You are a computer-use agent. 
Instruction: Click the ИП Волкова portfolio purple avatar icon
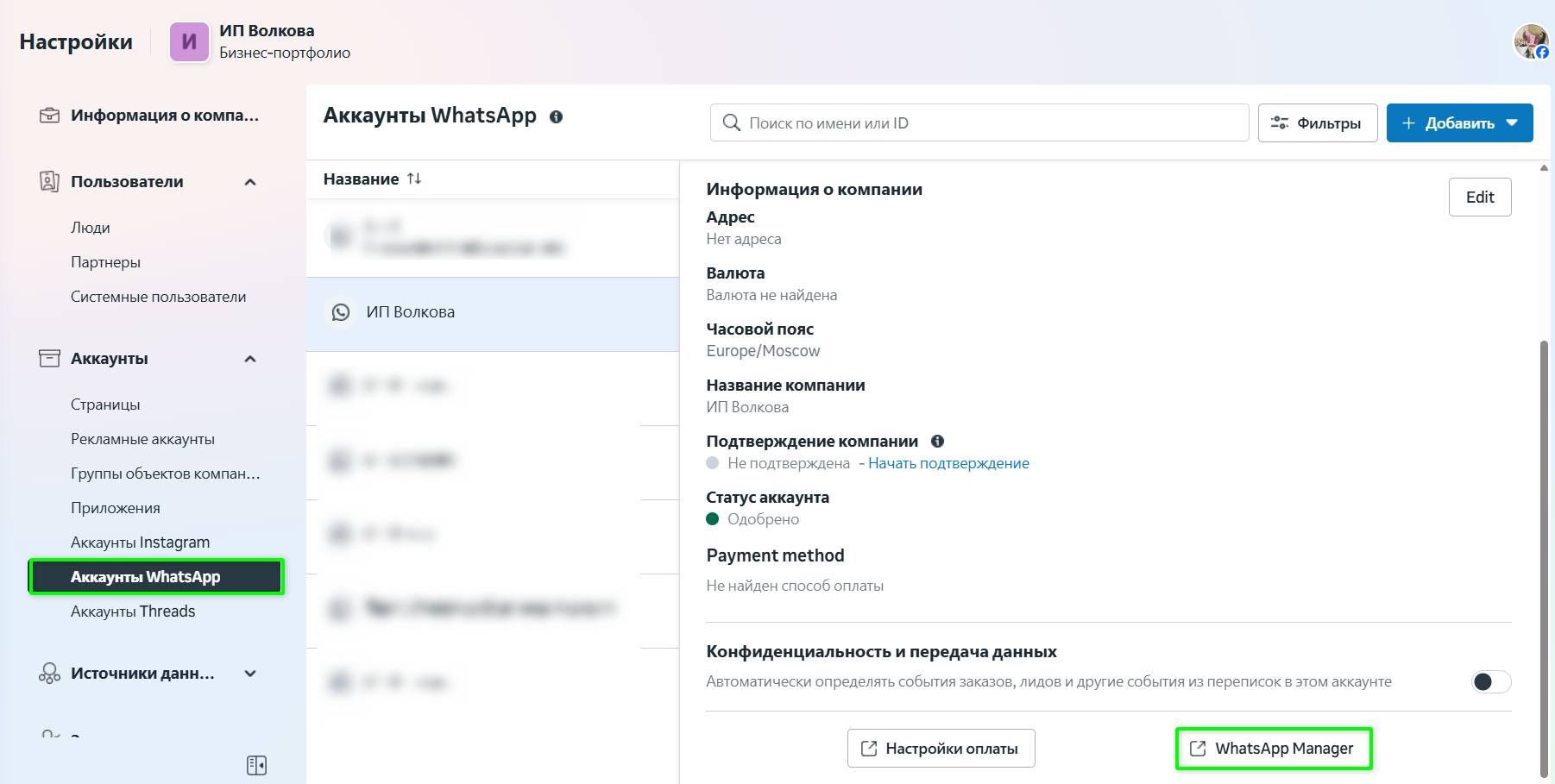tap(189, 42)
